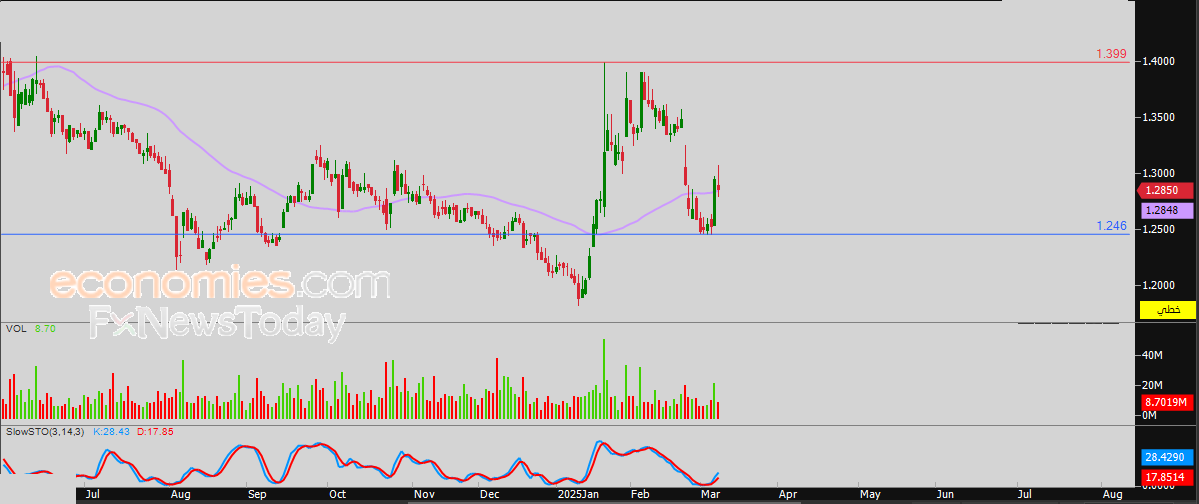Click the Feb date axis label

[638, 495]
